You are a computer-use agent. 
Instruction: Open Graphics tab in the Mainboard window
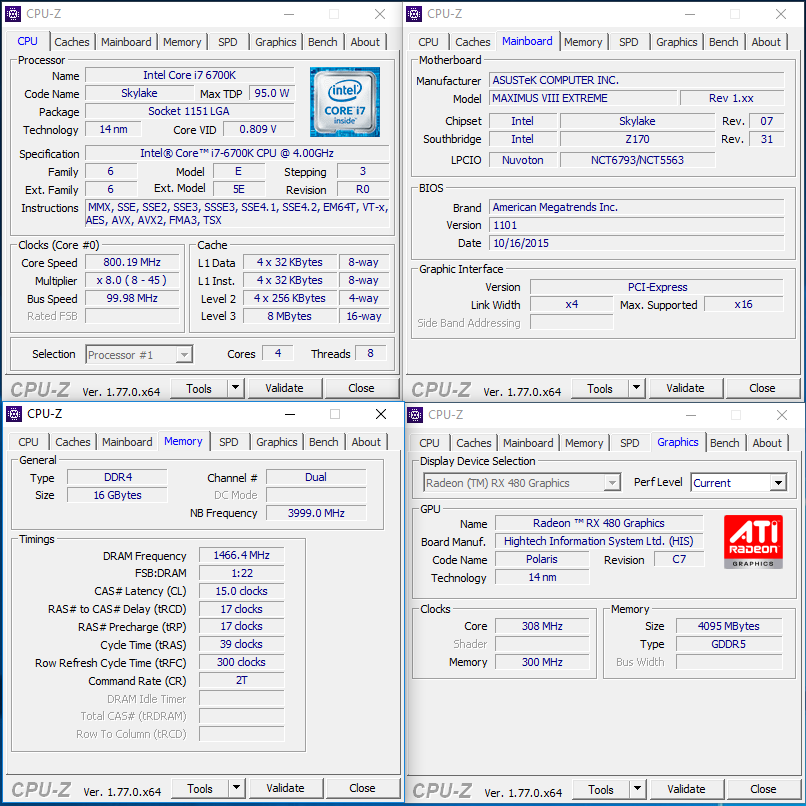click(676, 42)
